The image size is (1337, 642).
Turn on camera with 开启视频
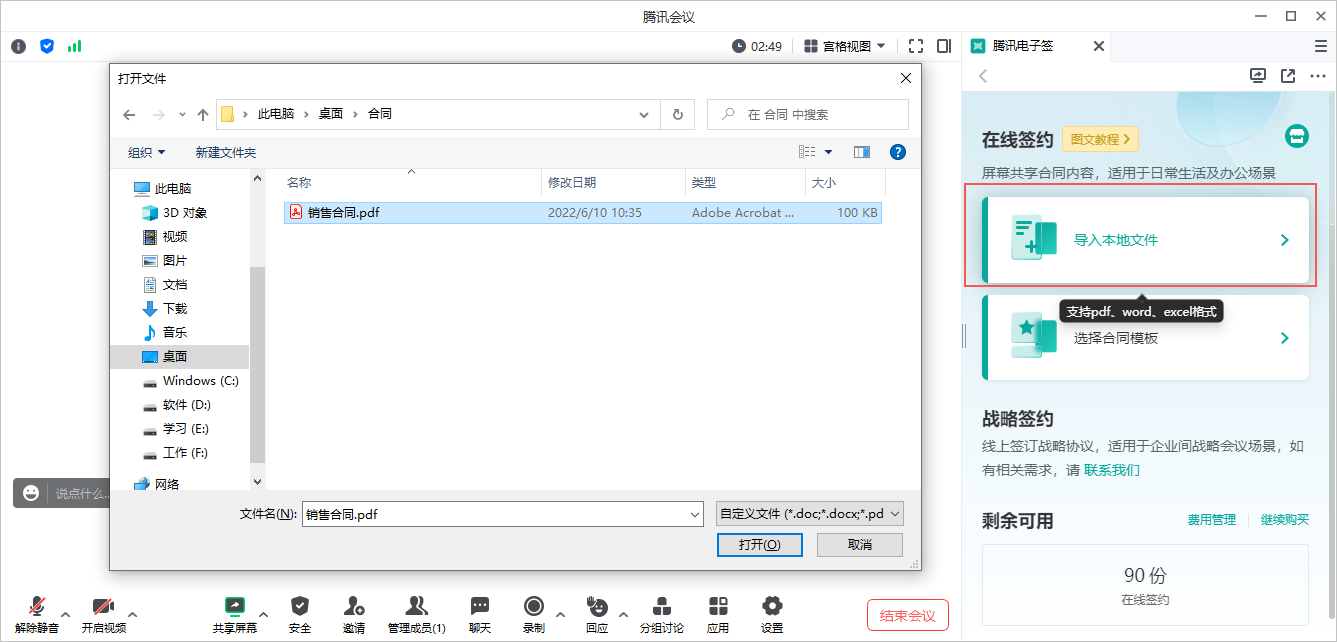(101, 613)
